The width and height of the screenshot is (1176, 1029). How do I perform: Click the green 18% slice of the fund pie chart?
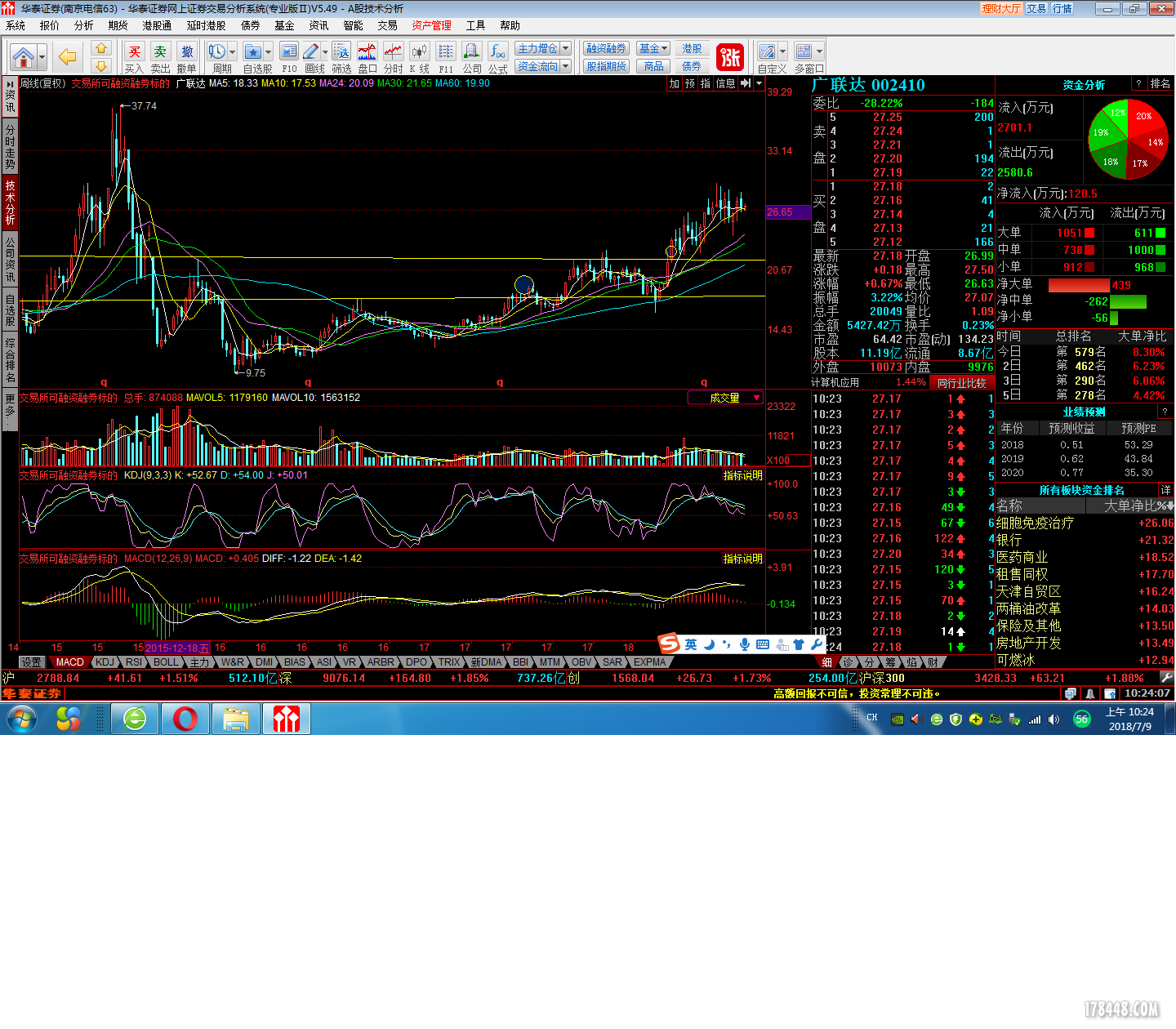pyautogui.click(x=1109, y=162)
